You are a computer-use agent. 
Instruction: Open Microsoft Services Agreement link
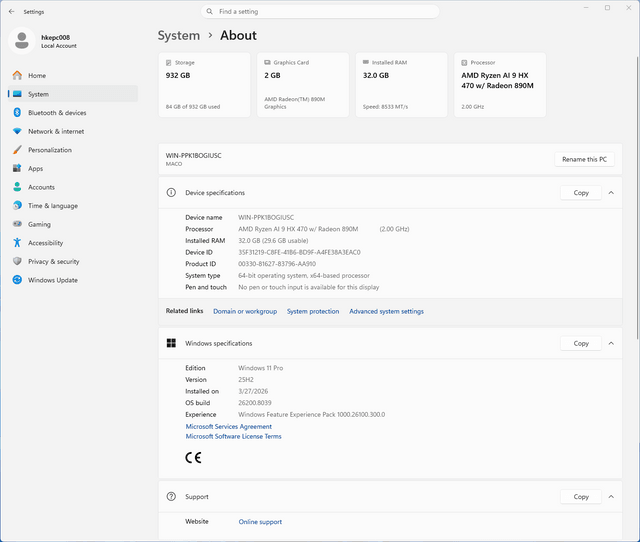(229, 426)
